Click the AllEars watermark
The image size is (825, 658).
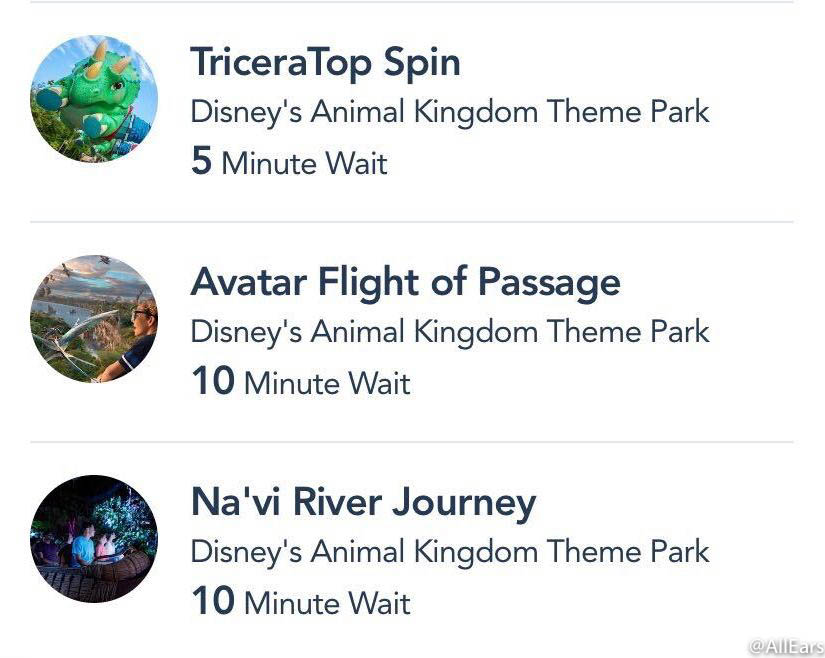pyautogui.click(x=786, y=646)
